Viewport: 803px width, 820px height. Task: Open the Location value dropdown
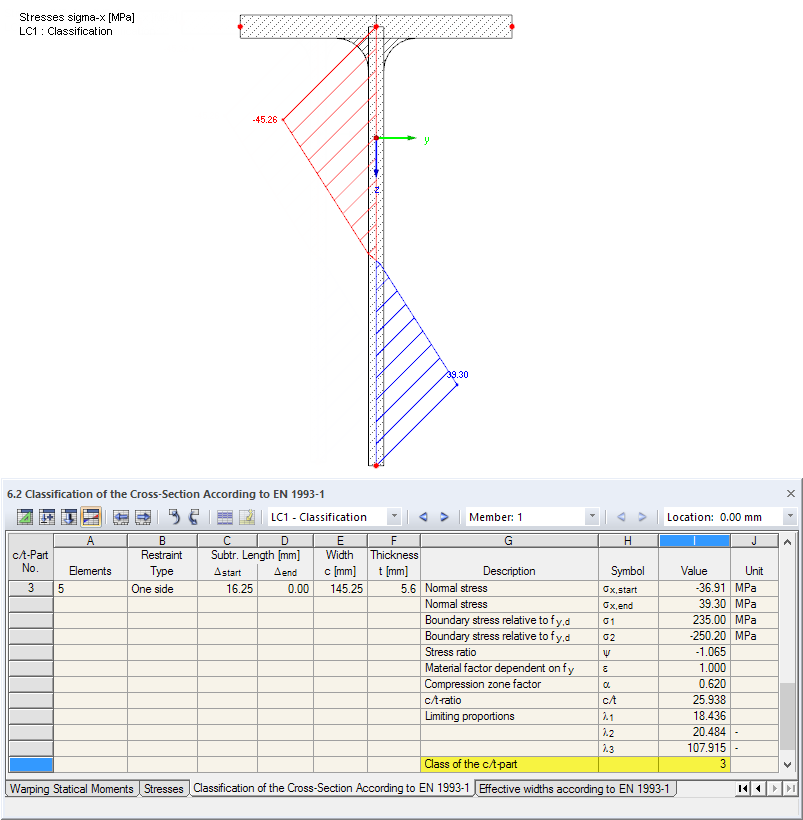(x=790, y=517)
